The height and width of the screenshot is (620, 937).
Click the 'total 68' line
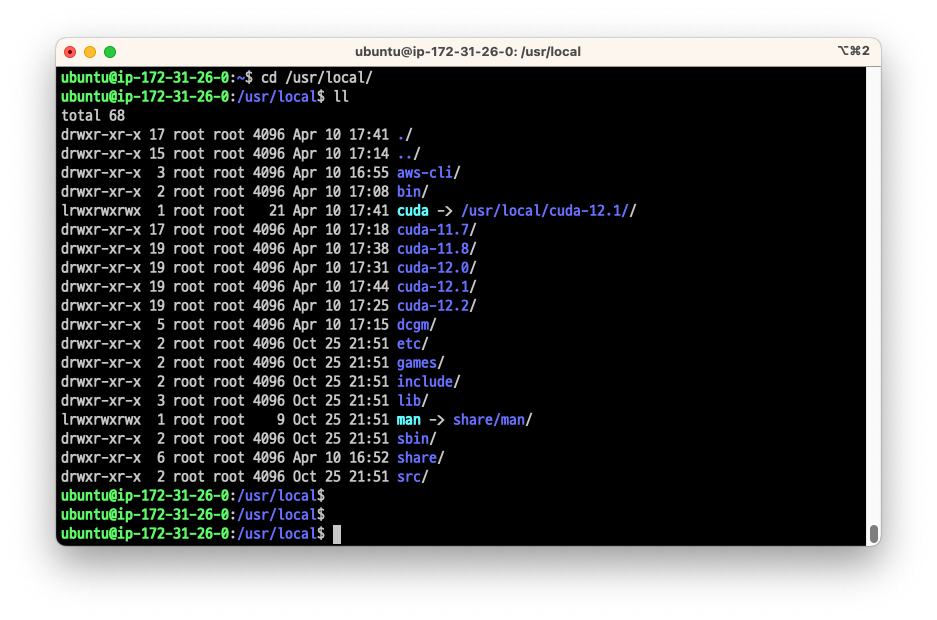(x=93, y=116)
